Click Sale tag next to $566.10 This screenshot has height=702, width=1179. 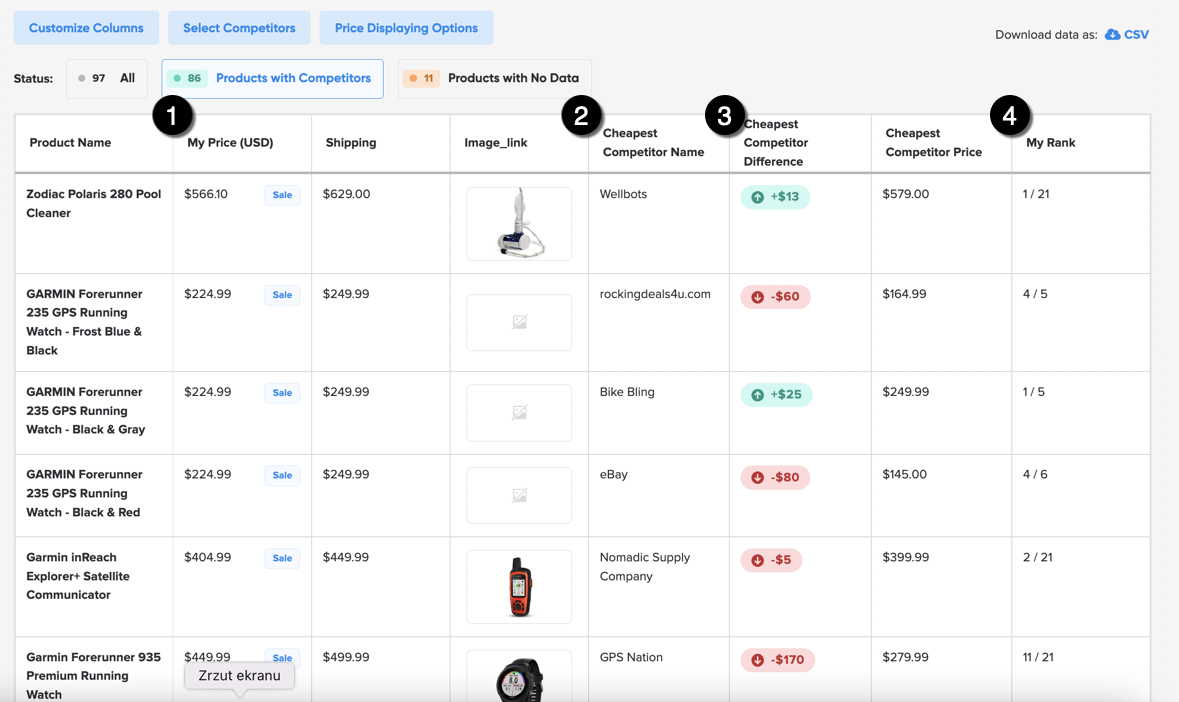[x=282, y=195]
